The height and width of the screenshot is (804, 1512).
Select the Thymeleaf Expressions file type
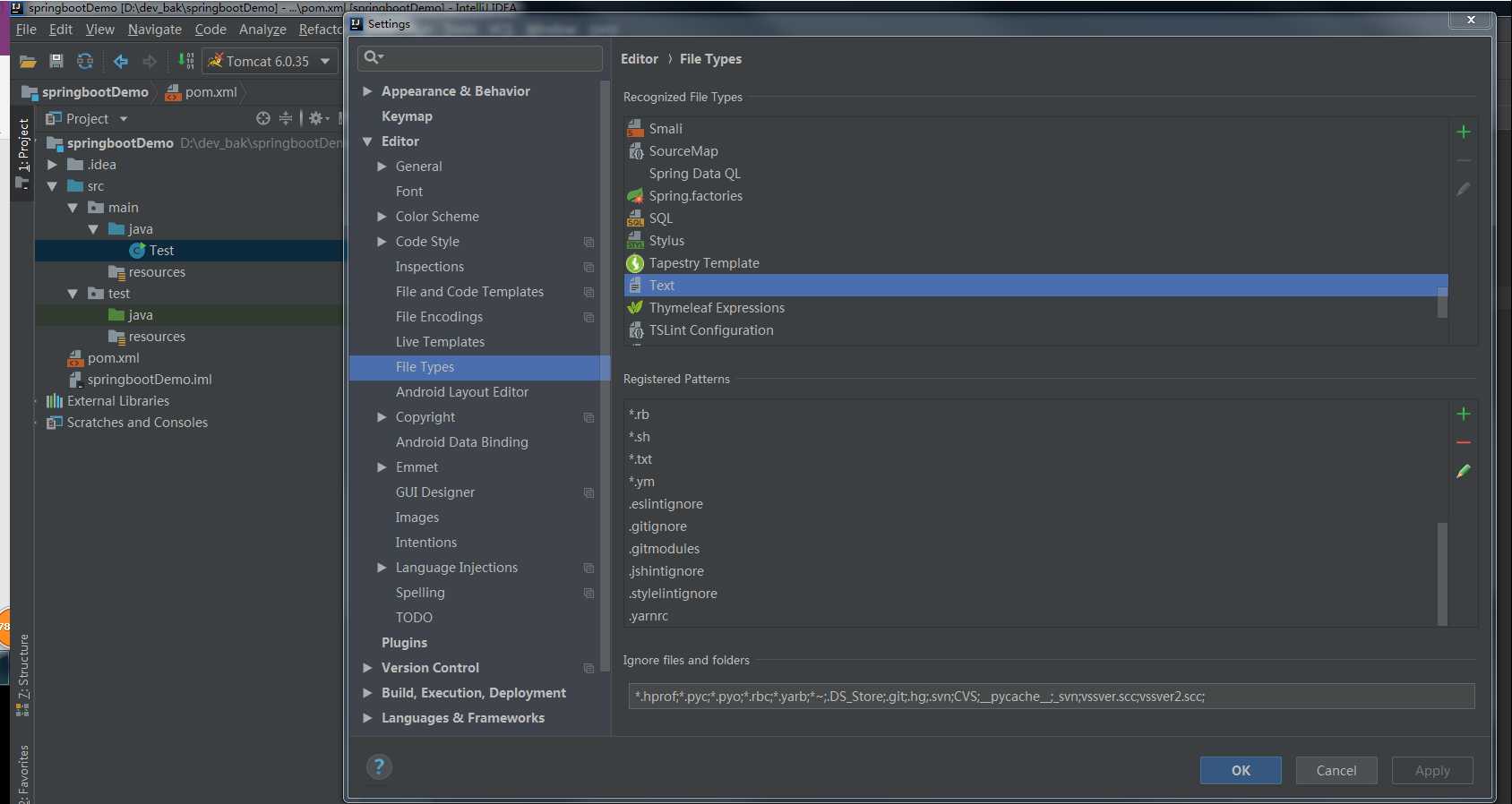pyautogui.click(x=1035, y=308)
